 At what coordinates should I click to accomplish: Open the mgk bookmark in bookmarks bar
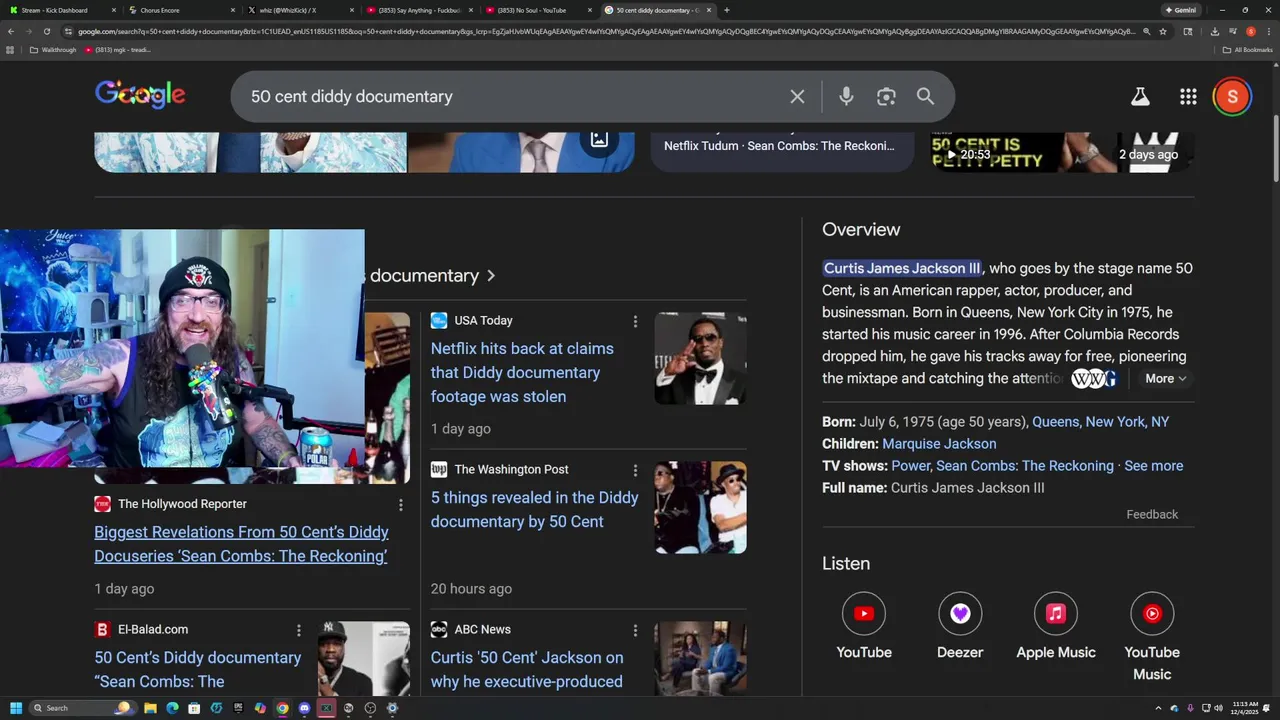point(117,50)
